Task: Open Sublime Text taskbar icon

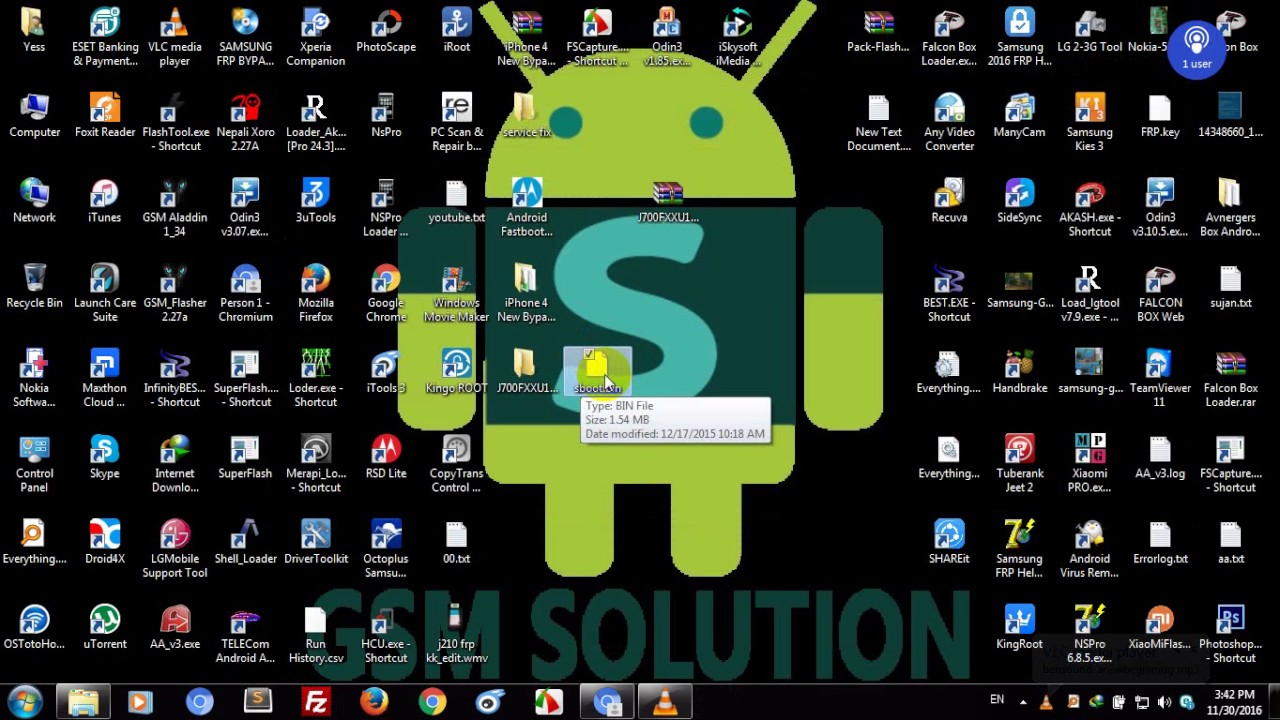Action: (258, 702)
